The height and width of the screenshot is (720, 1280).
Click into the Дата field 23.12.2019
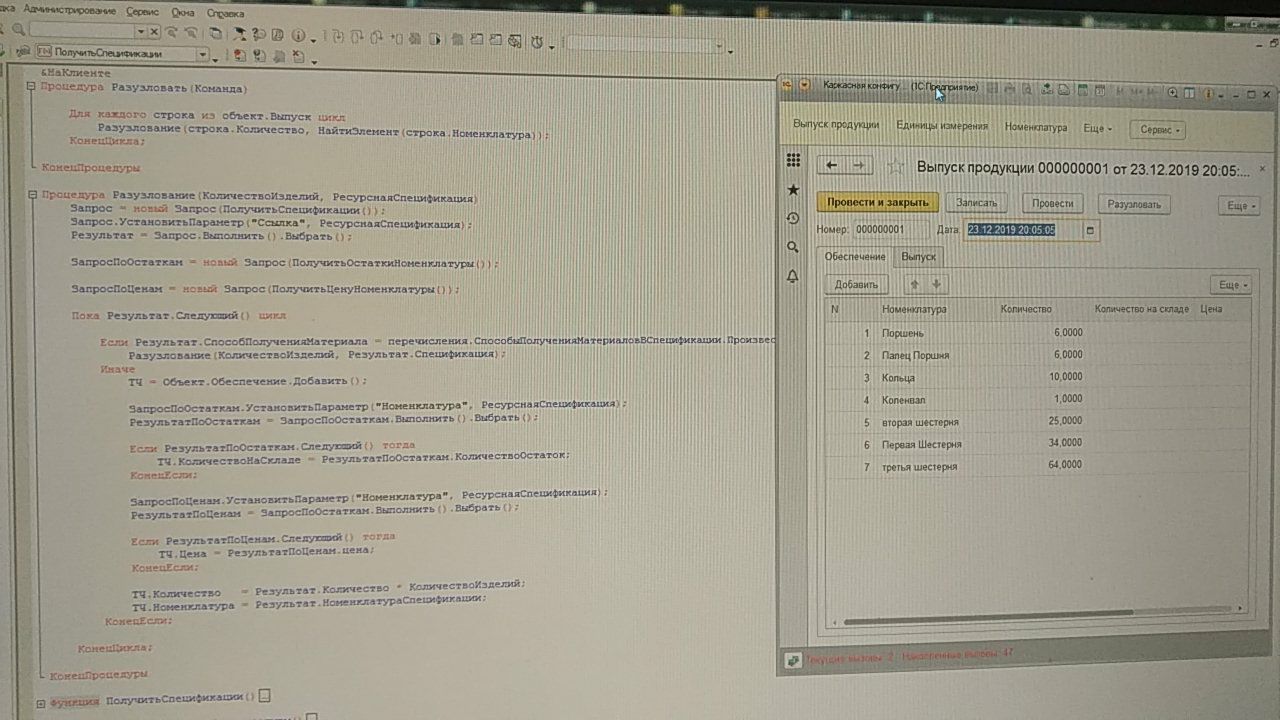(x=1021, y=230)
